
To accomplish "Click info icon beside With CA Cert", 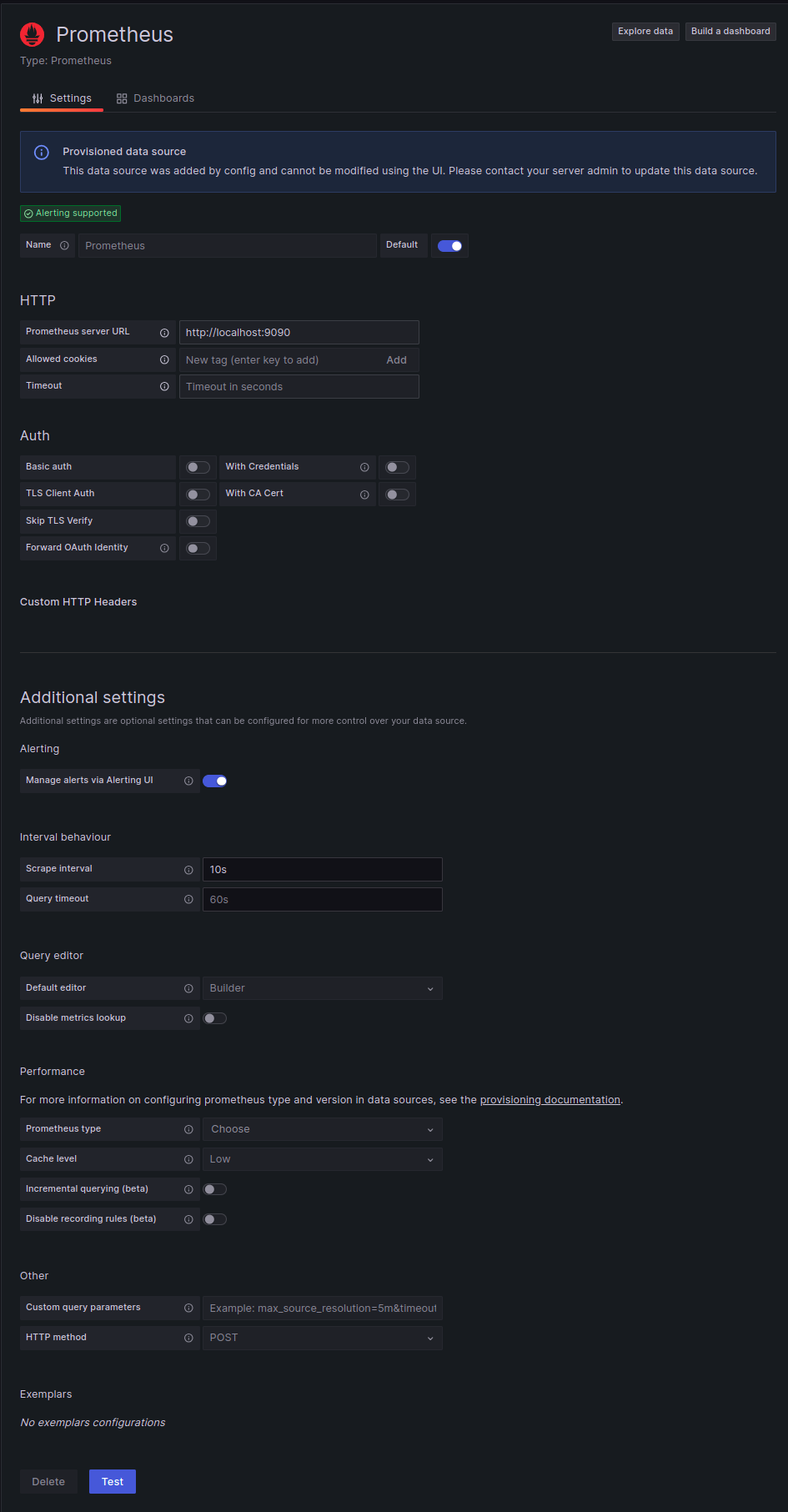I will pyautogui.click(x=364, y=495).
